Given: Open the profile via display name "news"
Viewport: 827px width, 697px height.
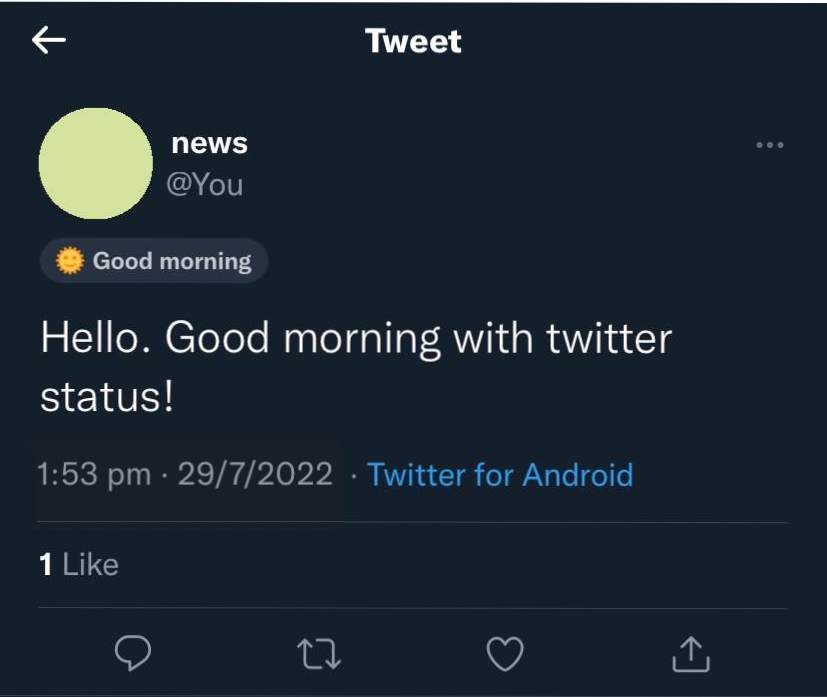Looking at the screenshot, I should (x=209, y=143).
